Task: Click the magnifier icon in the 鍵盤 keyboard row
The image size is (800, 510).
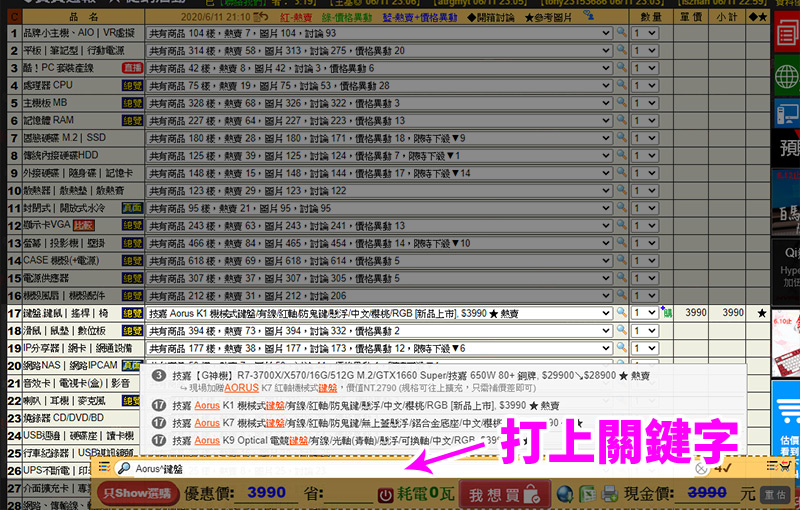Action: [x=621, y=313]
